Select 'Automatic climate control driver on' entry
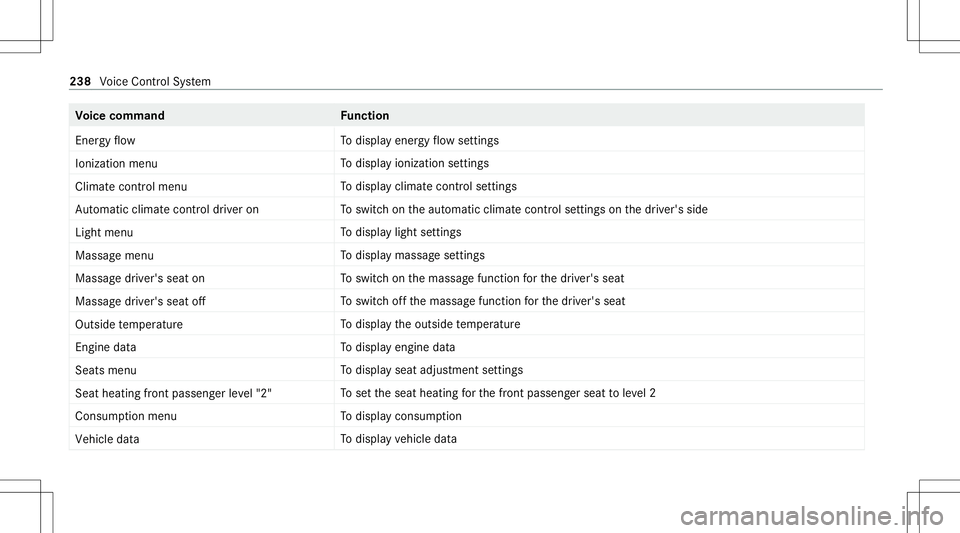 click(x=167, y=209)
